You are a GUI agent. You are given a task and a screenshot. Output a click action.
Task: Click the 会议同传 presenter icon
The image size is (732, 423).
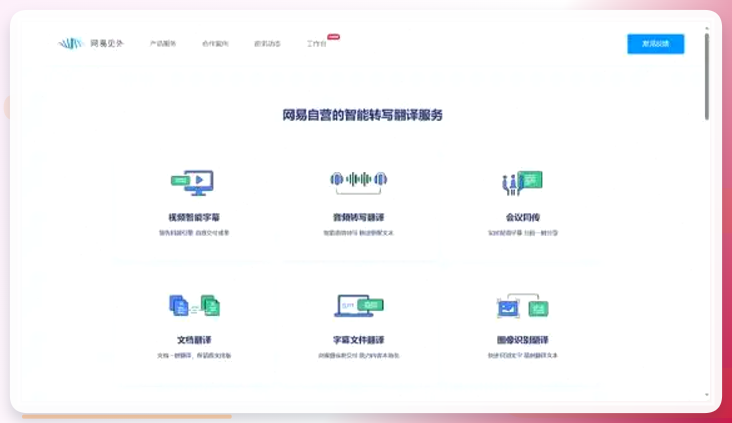(522, 183)
